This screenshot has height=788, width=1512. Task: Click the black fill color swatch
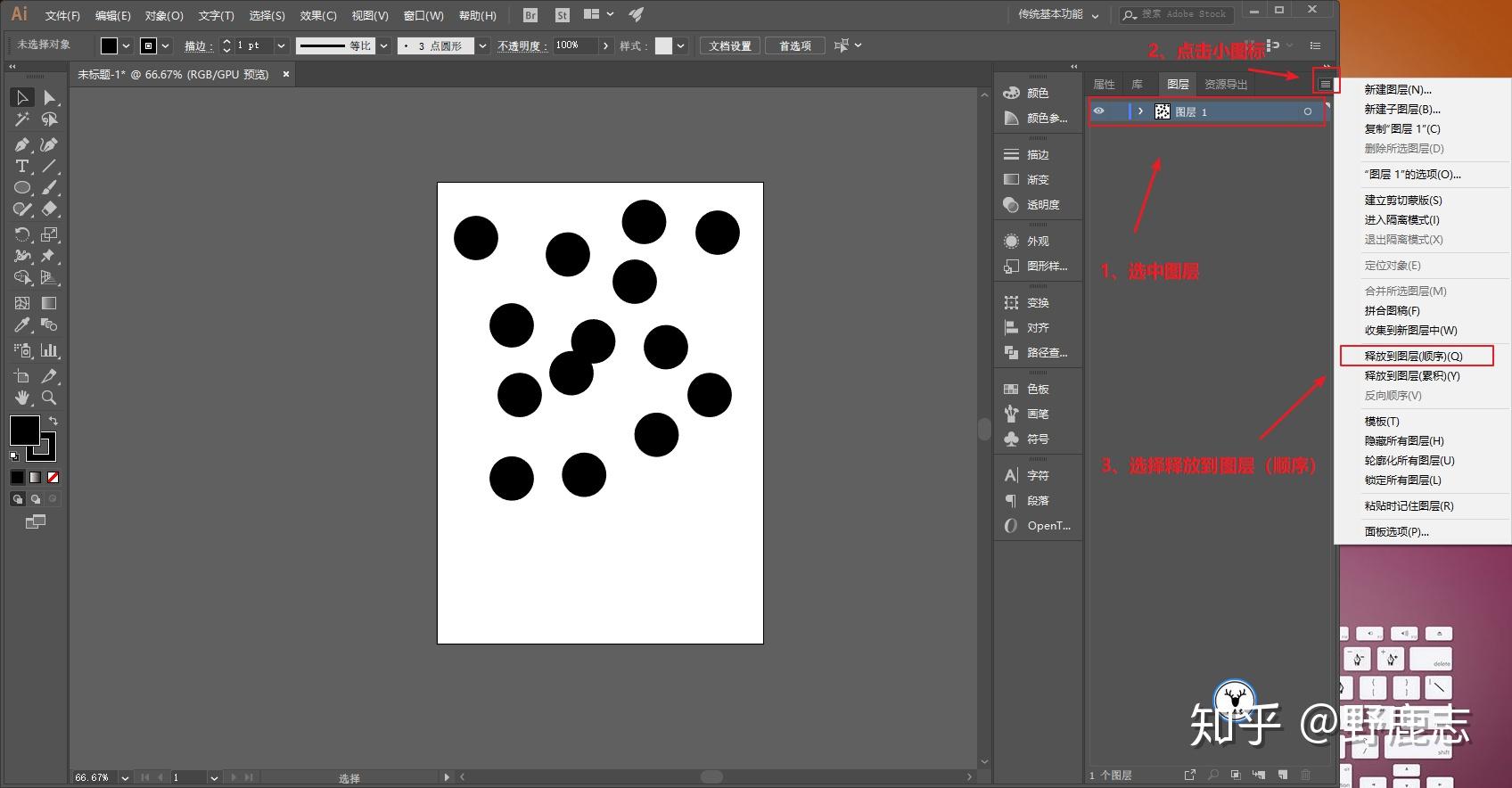(24, 430)
